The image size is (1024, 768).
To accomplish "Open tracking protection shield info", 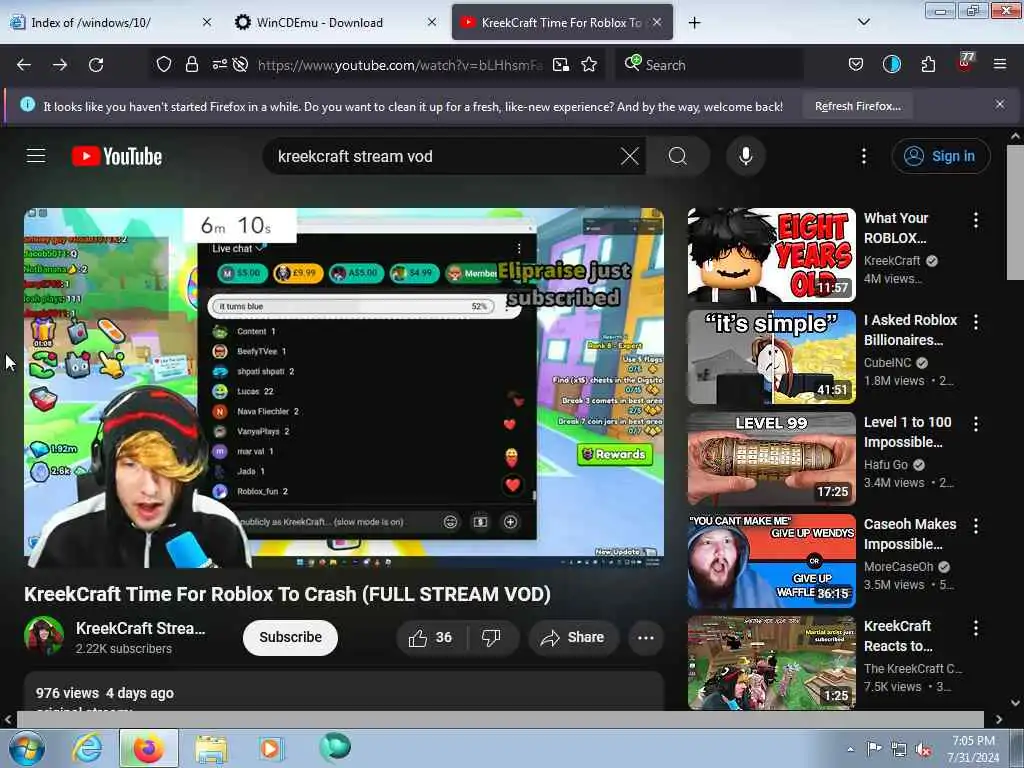I will click(x=164, y=65).
